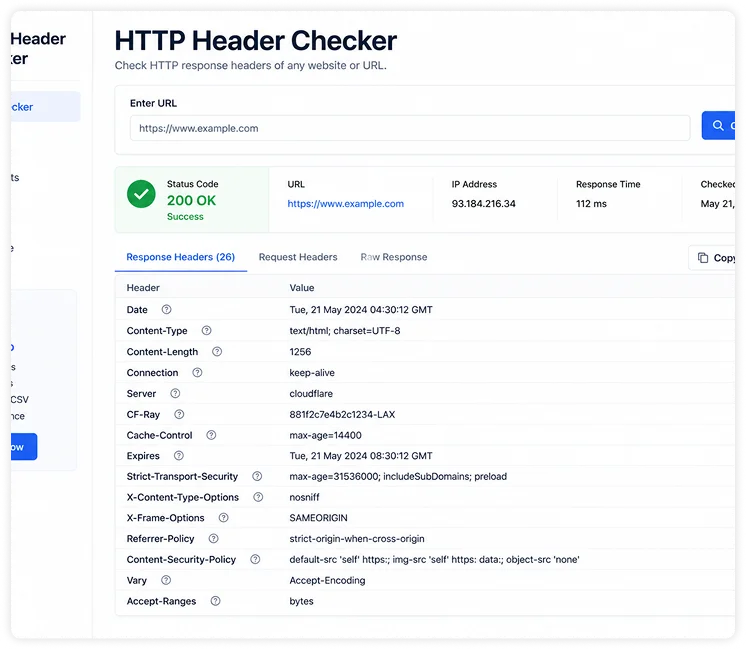
Task: Click the strict-origin-when-cross-origin value
Action: pos(357,539)
